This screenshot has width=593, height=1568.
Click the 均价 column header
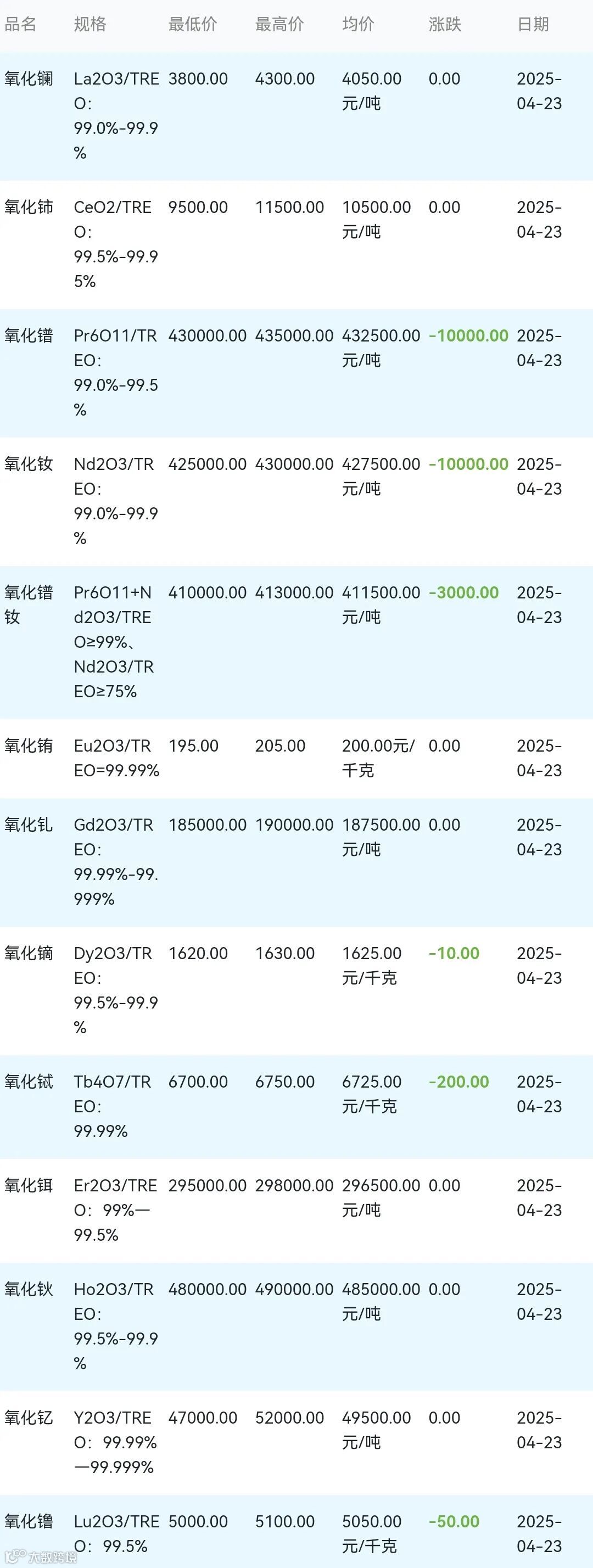coord(358,24)
